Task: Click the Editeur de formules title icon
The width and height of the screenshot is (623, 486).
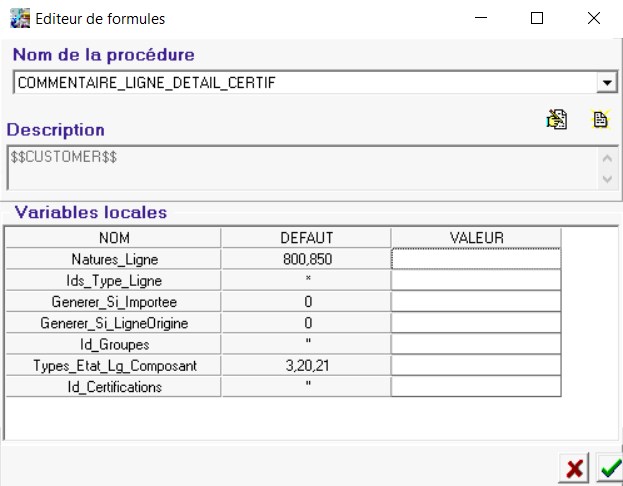Action: tap(19, 18)
